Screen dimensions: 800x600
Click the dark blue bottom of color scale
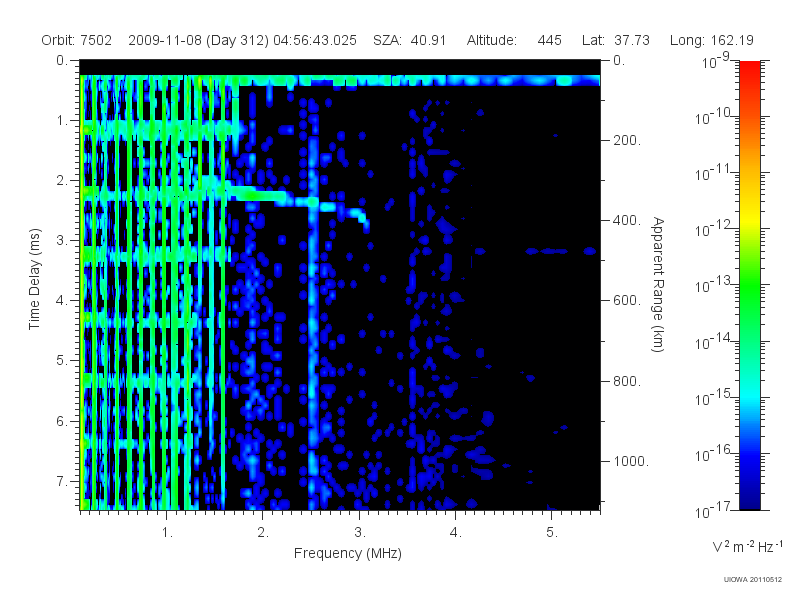(750, 500)
